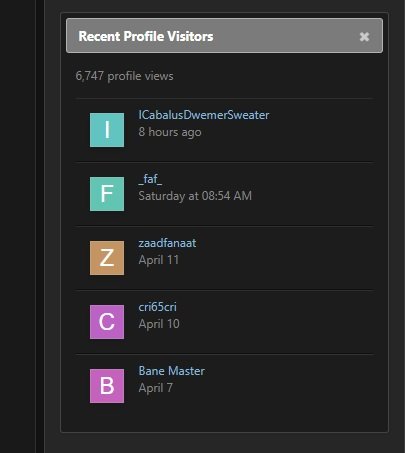This screenshot has width=405, height=453.
Task: Click the 'April 11' visit date
Action: 159,260
